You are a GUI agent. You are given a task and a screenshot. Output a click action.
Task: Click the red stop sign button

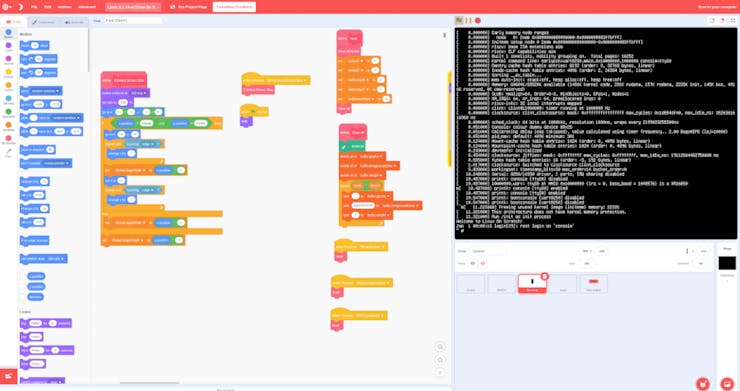pyautogui.click(x=478, y=20)
